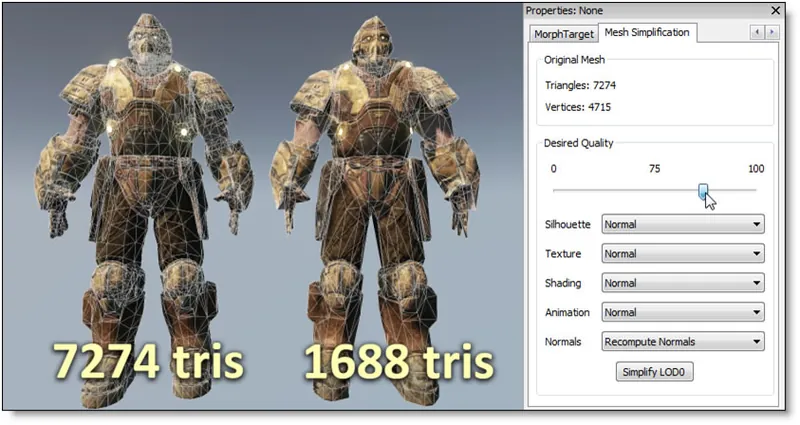Screen dimensions: 800x425
Task: Click the Vertices: 4715 text
Action: click(578, 107)
